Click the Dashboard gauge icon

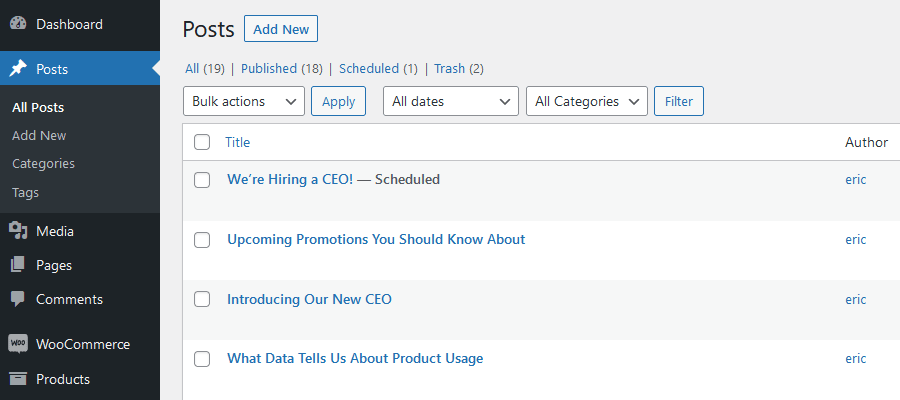tap(18, 24)
